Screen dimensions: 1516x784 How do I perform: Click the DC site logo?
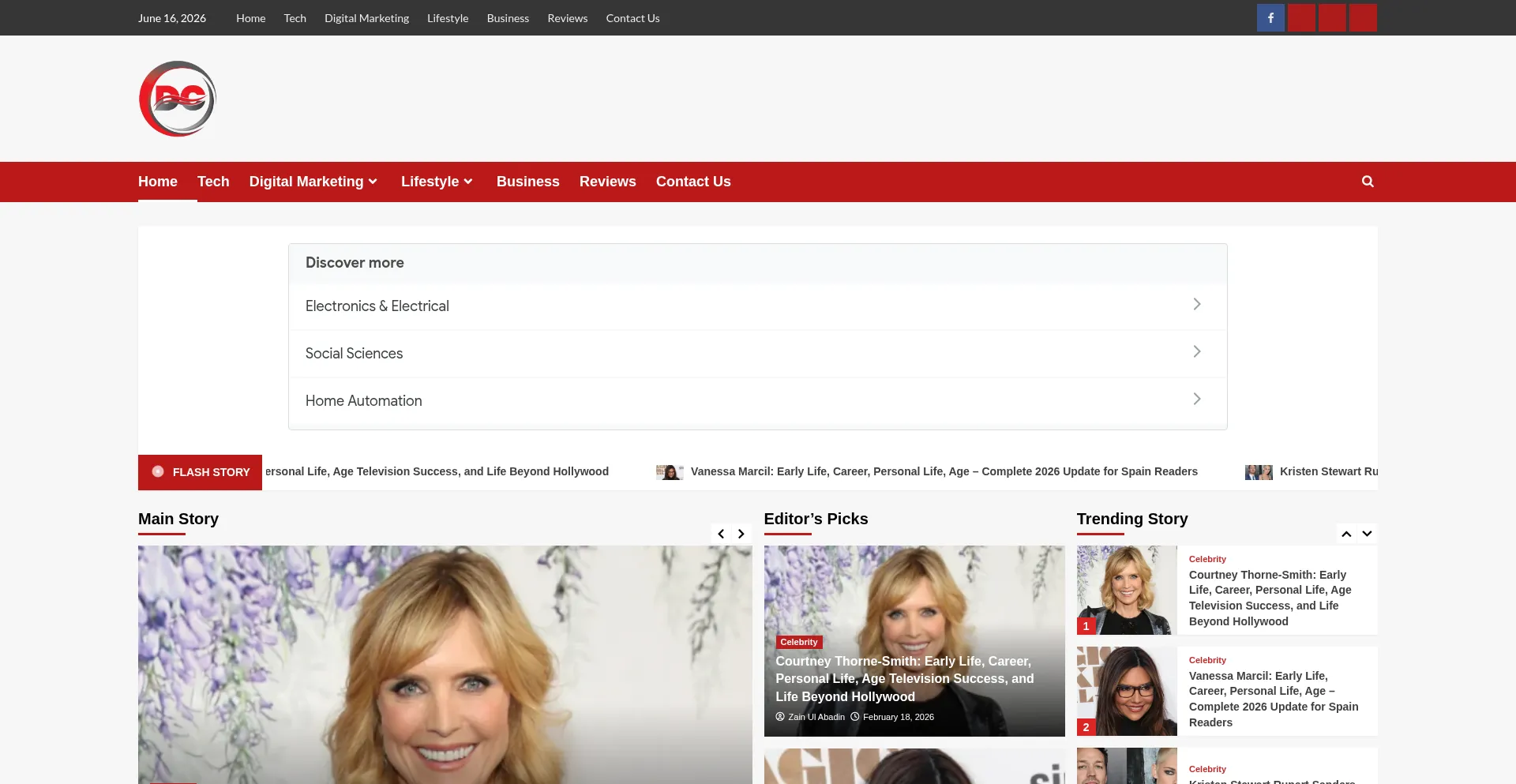click(x=178, y=99)
